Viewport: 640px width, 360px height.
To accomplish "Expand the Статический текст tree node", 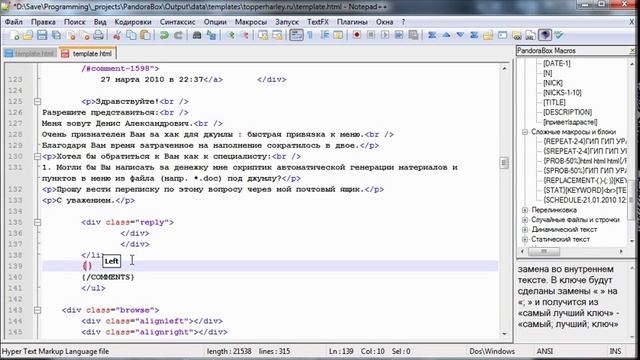I will pyautogui.click(x=525, y=240).
